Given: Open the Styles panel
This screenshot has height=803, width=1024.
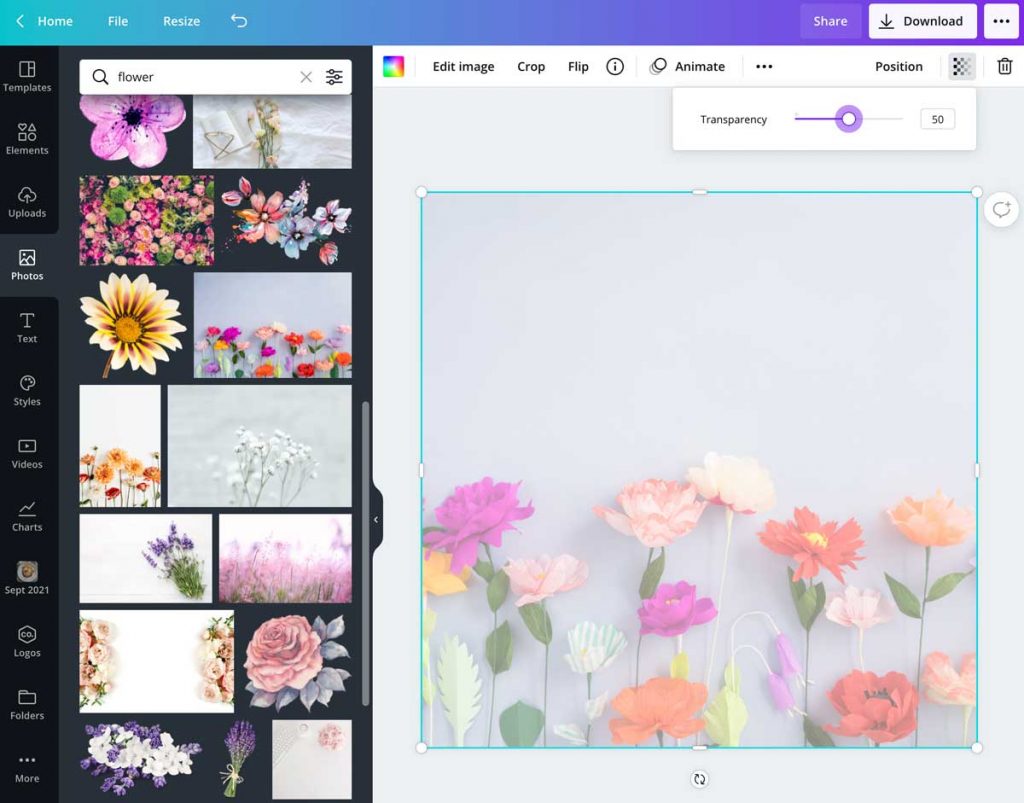Looking at the screenshot, I should click(x=27, y=390).
